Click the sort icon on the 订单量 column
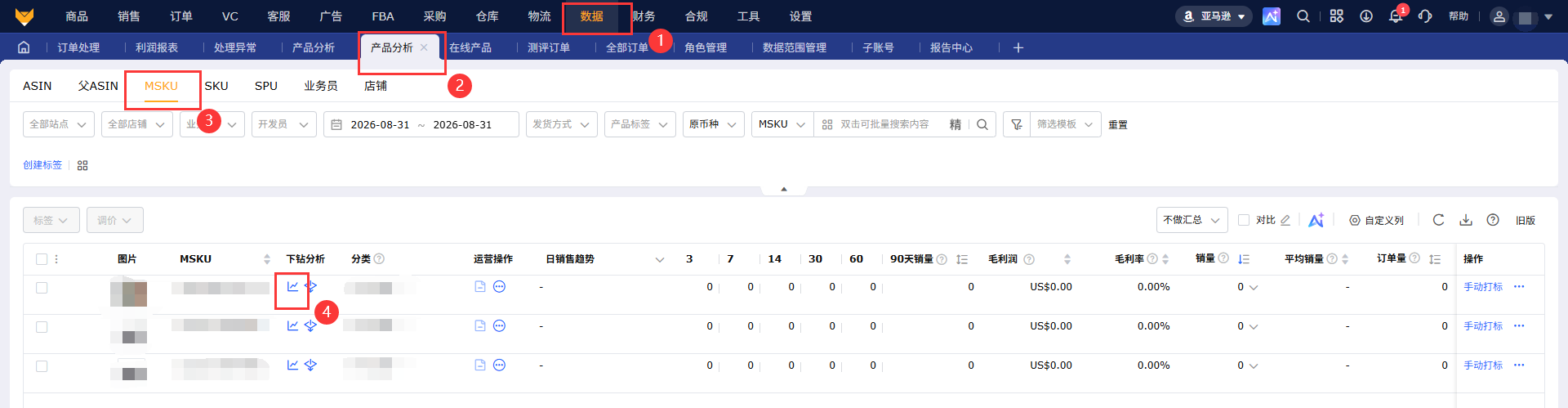The width and height of the screenshot is (1568, 408). [1435, 259]
